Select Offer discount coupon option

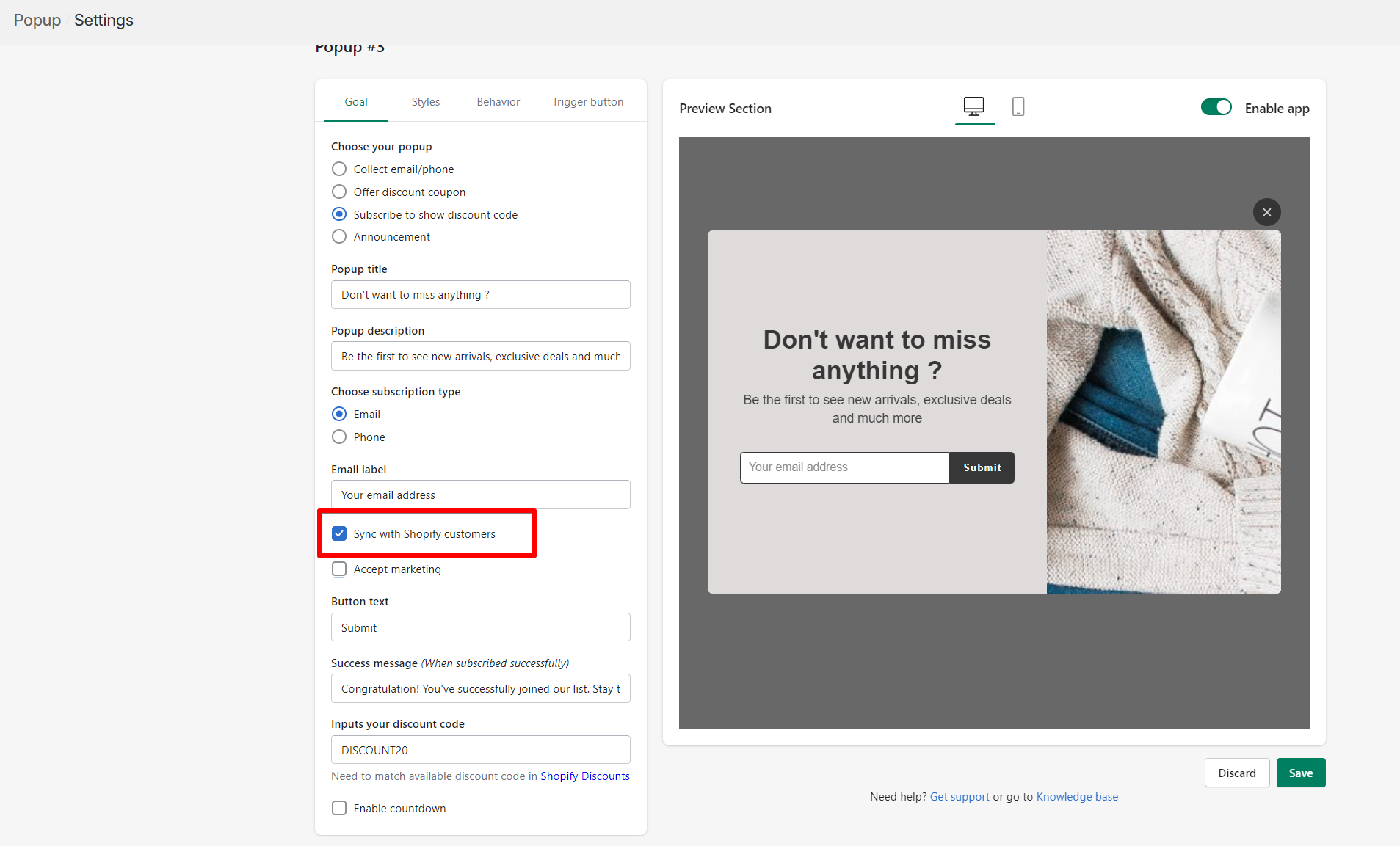339,192
